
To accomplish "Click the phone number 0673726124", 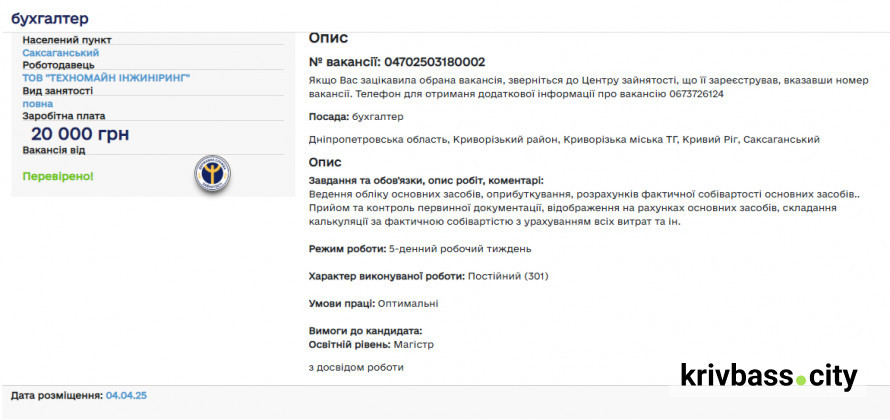I will (x=690, y=94).
